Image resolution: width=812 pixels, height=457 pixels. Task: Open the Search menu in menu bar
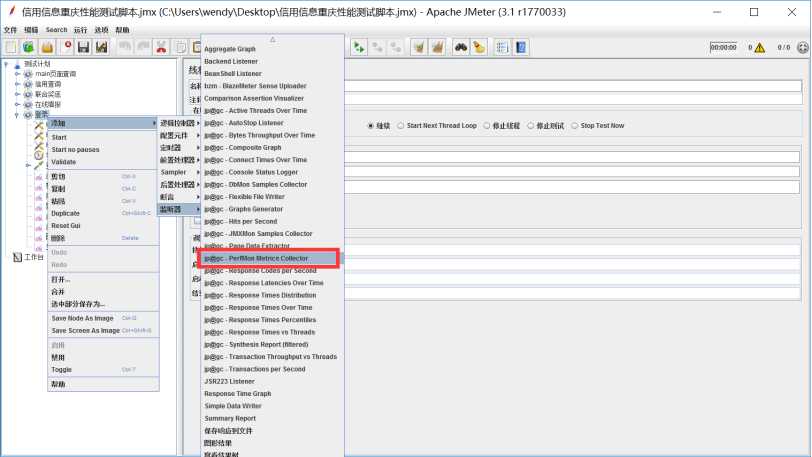[x=56, y=30]
